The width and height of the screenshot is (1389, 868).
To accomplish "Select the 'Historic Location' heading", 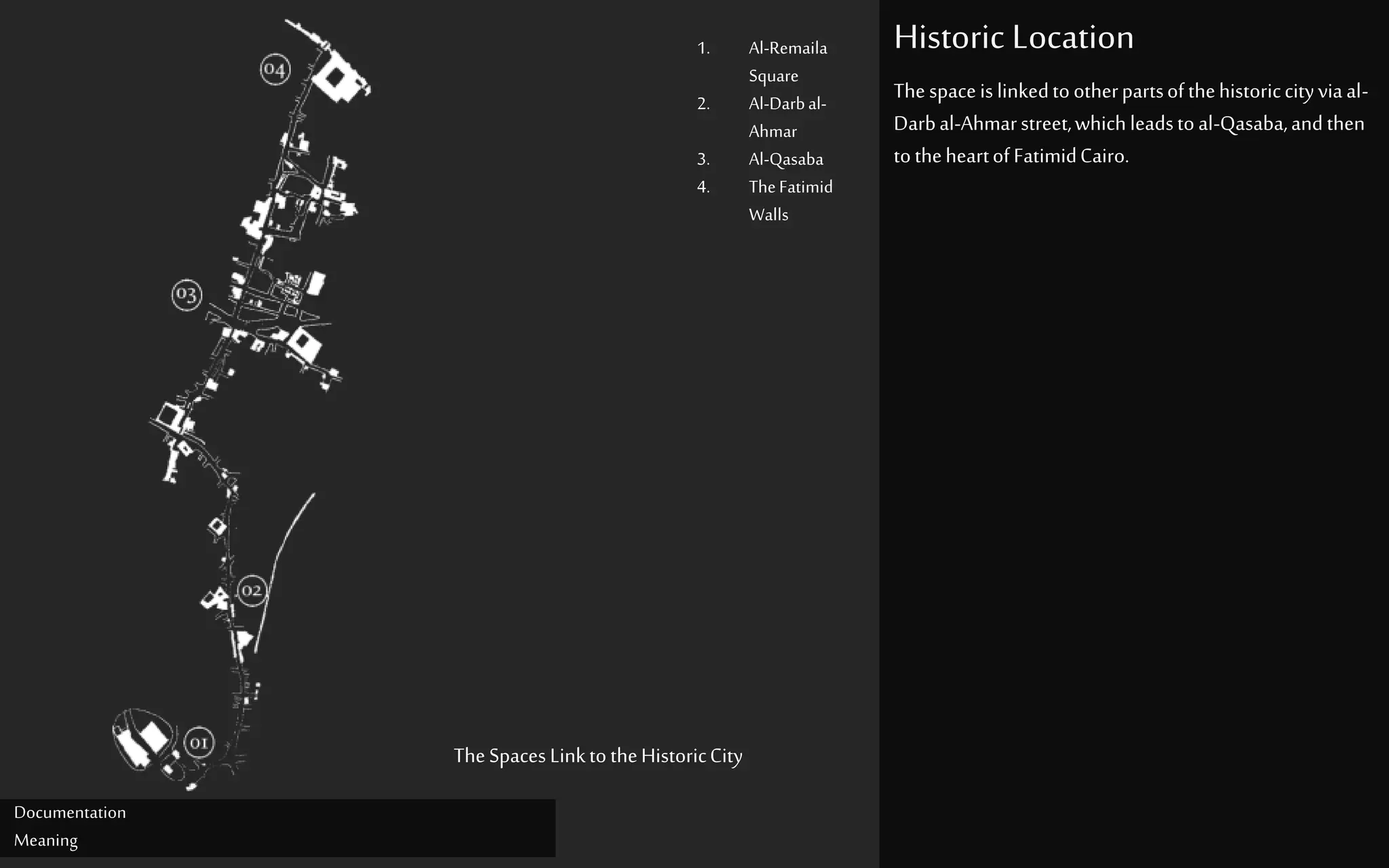I will click(1013, 37).
